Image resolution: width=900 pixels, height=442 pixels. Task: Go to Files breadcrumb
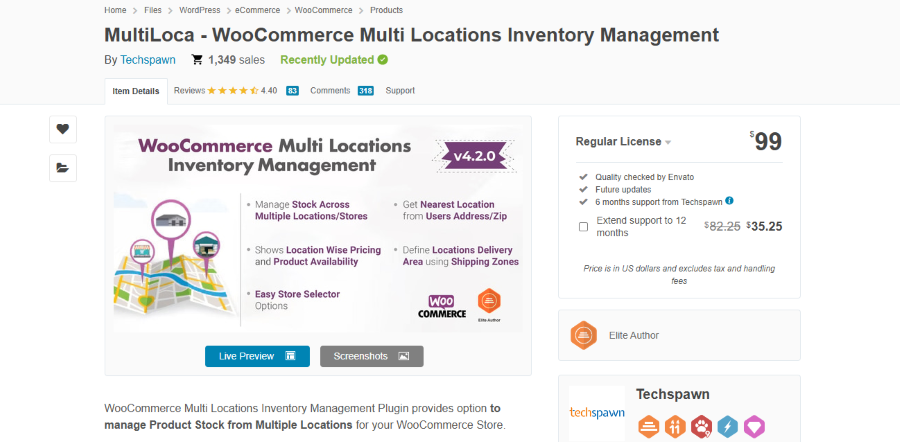click(153, 10)
